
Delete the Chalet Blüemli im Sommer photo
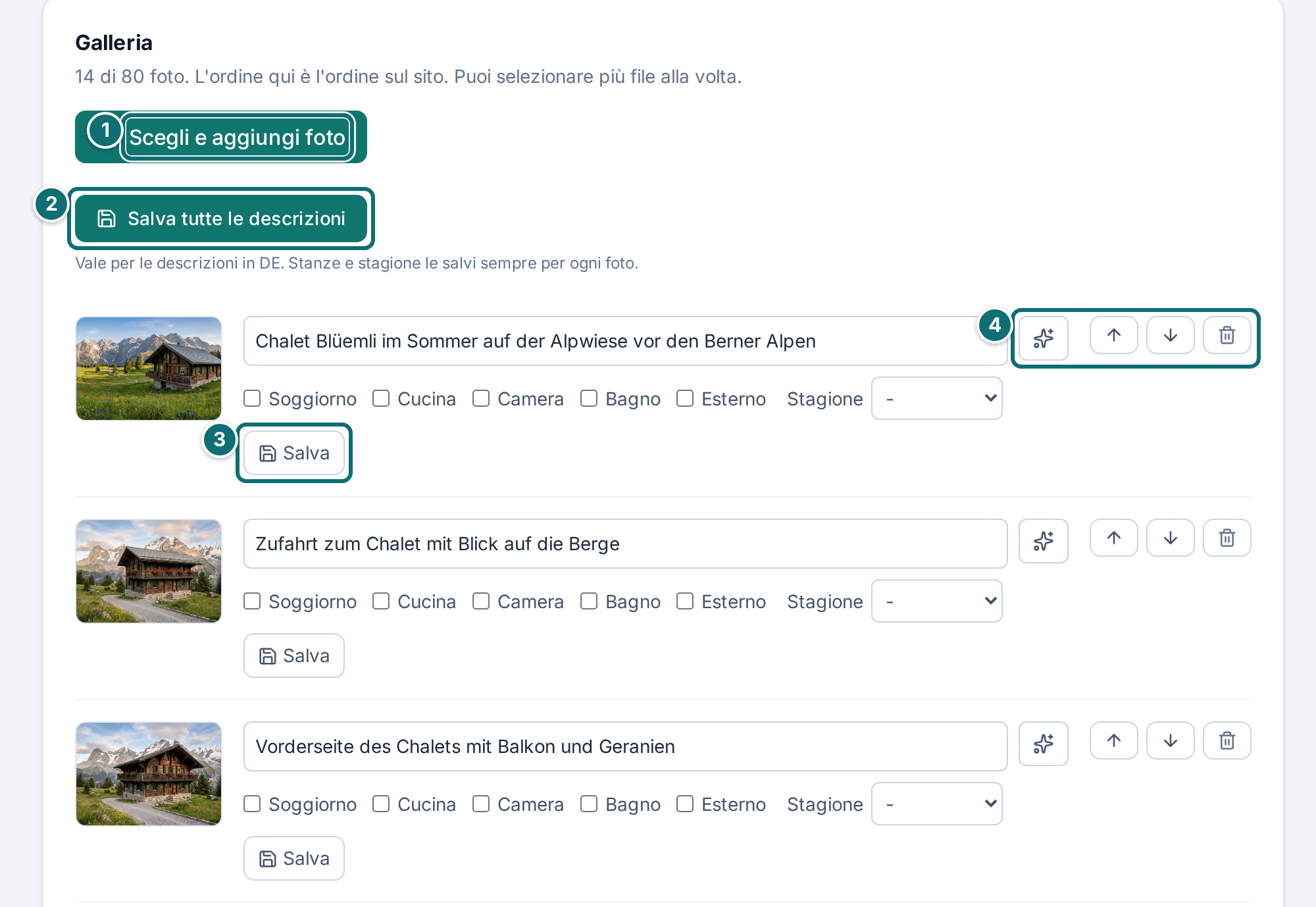click(1227, 336)
